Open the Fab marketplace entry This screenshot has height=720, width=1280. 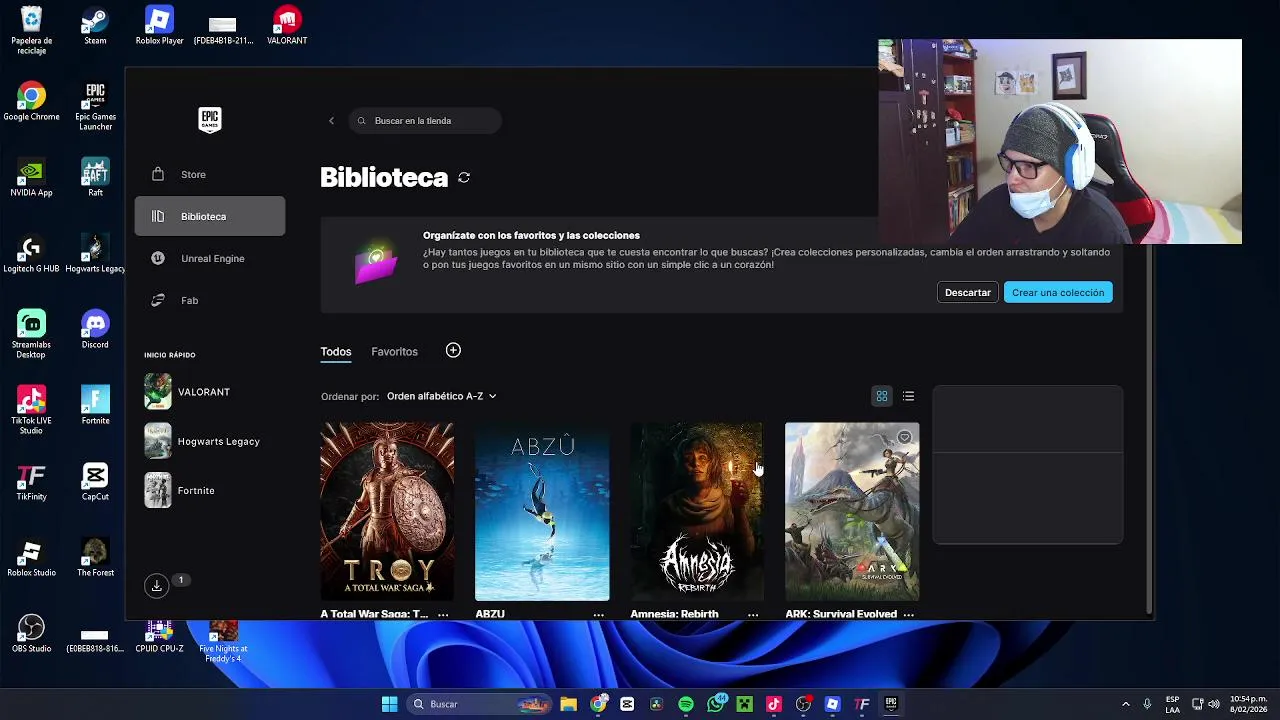(x=210, y=300)
